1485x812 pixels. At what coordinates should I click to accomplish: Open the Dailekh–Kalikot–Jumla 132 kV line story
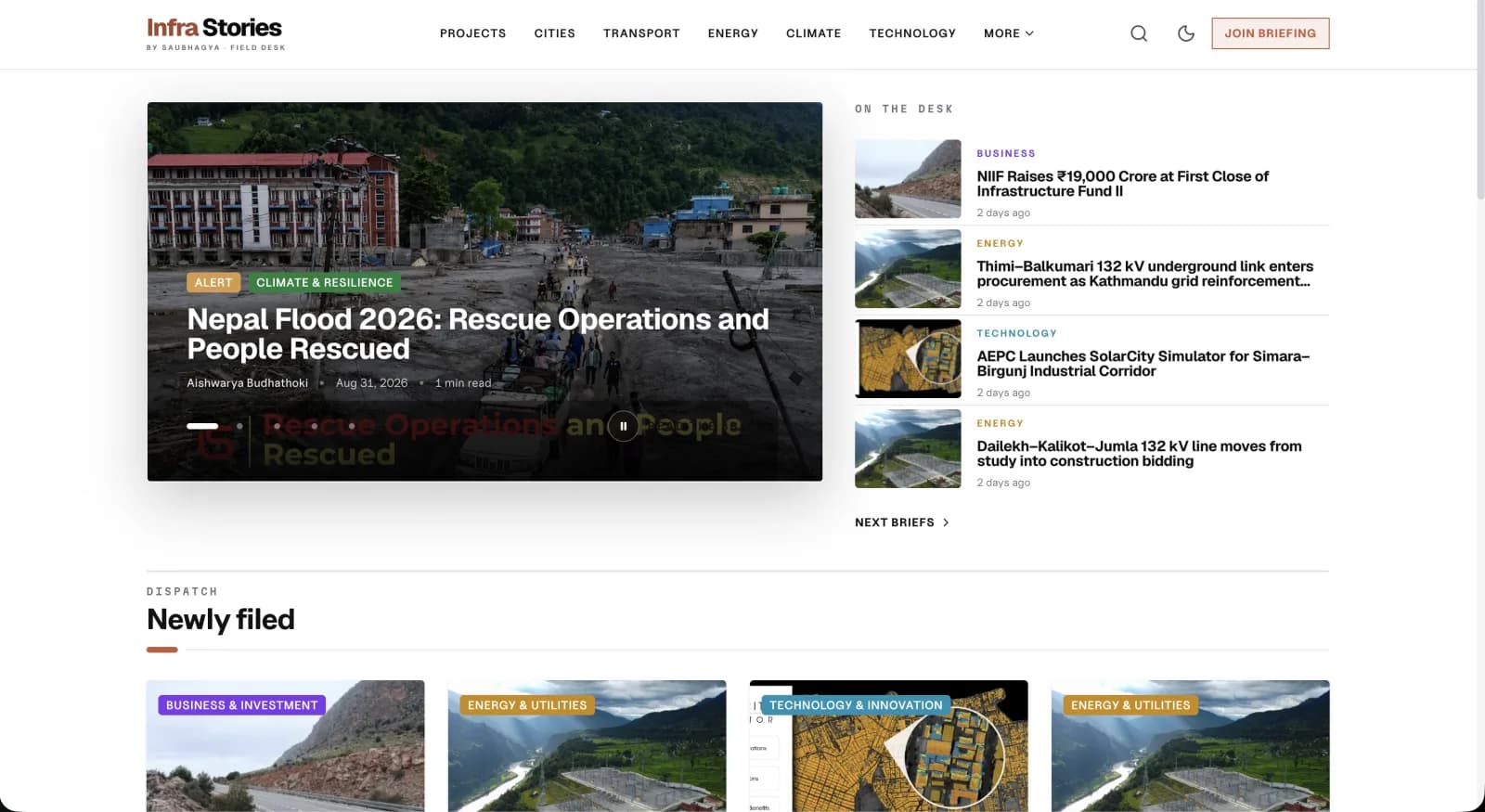click(1139, 454)
